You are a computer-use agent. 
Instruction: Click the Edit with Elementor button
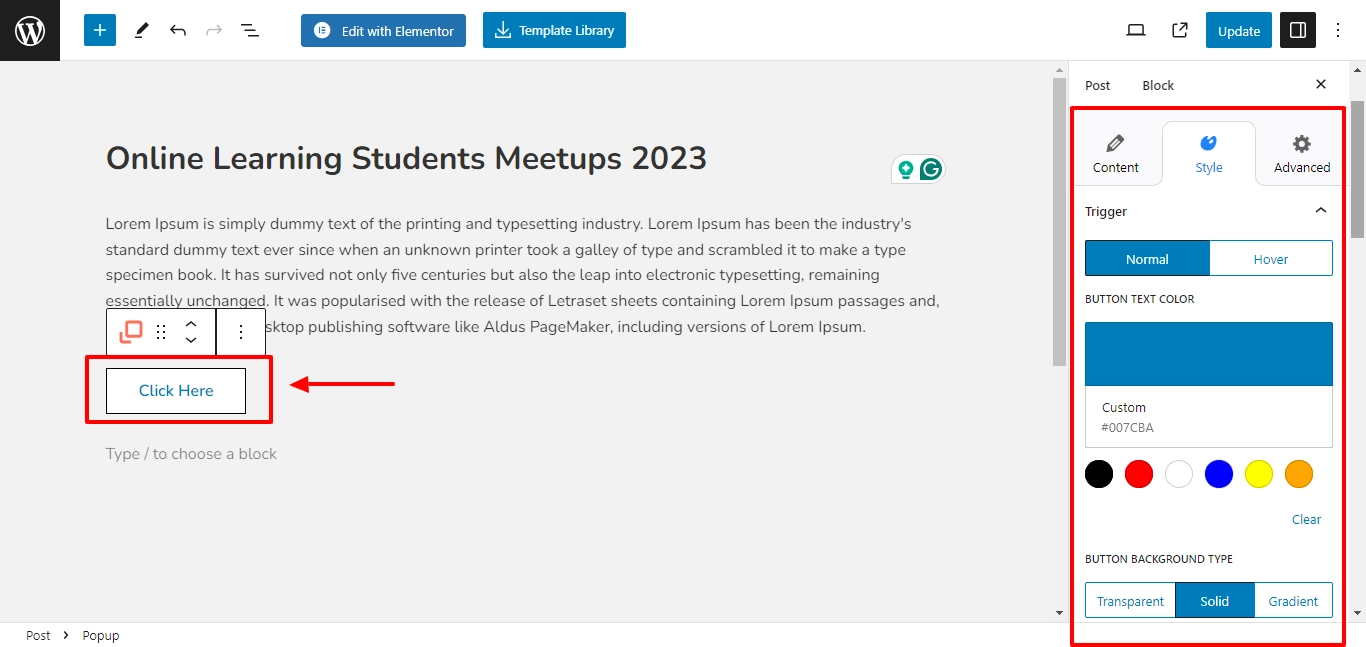[x=384, y=30]
